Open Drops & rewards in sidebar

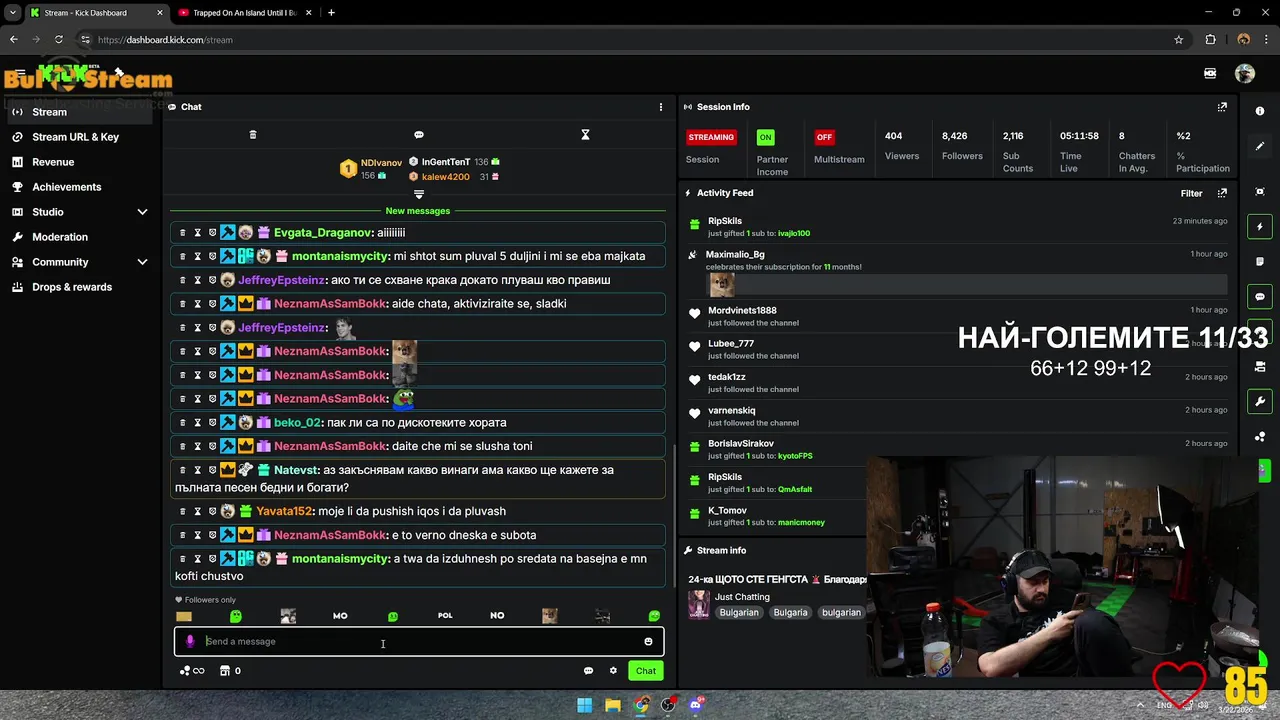pyautogui.click(x=72, y=287)
